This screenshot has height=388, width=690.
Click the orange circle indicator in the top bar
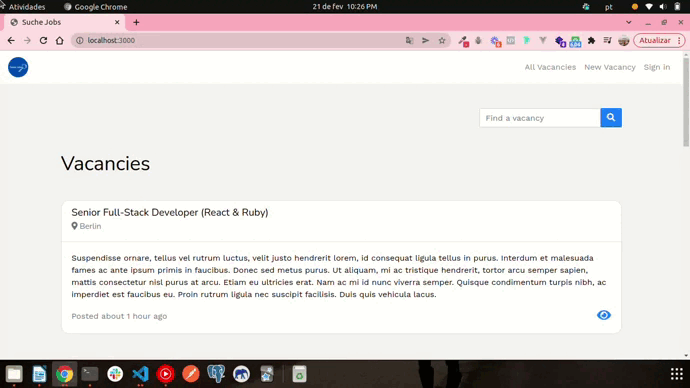[635, 7]
